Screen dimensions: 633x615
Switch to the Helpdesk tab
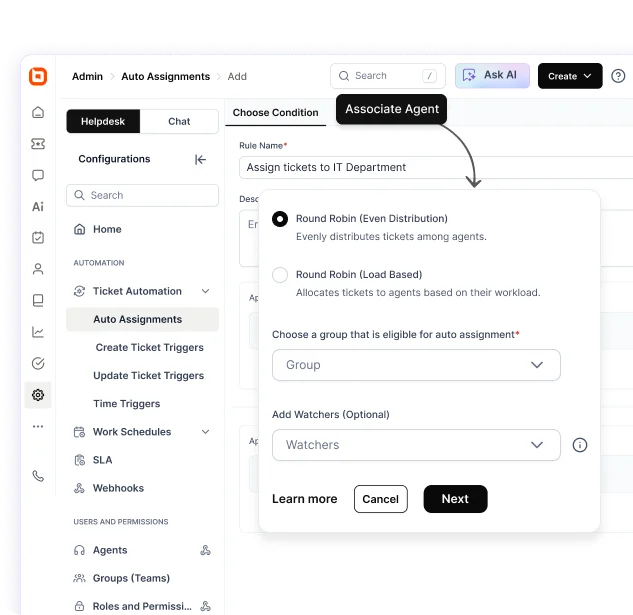[x=103, y=121]
